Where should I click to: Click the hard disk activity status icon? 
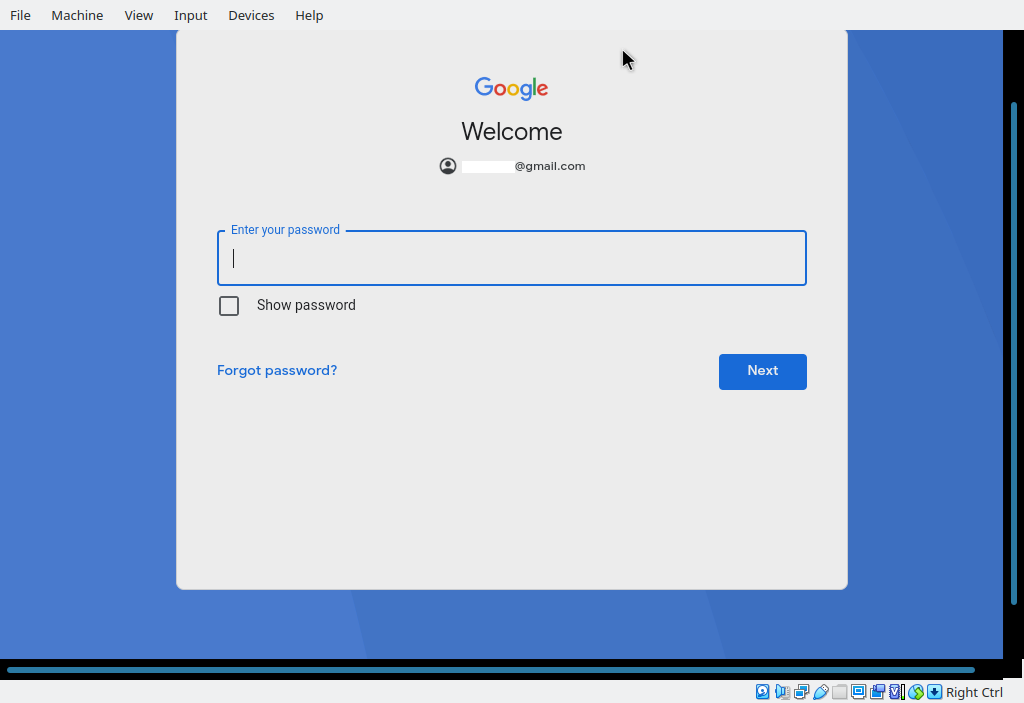point(762,692)
